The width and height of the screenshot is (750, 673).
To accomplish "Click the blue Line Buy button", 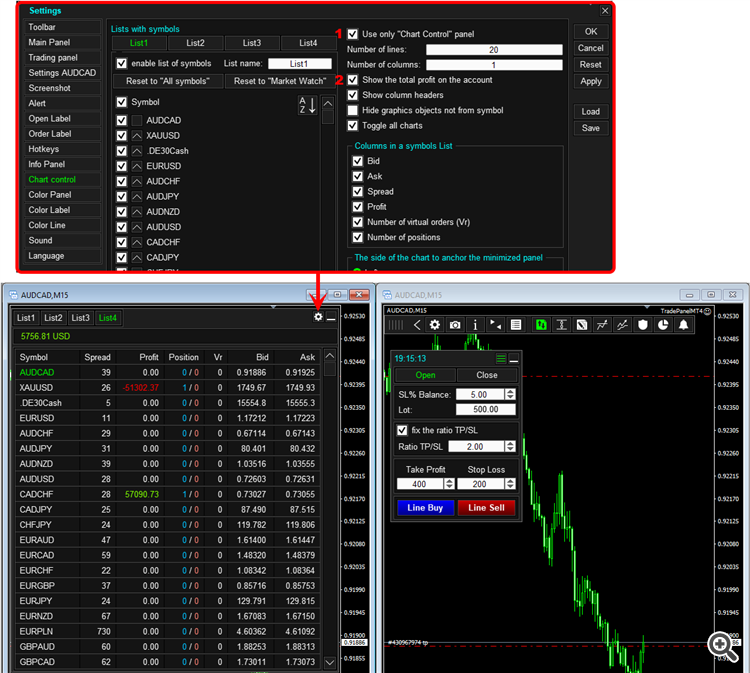I will point(425,508).
